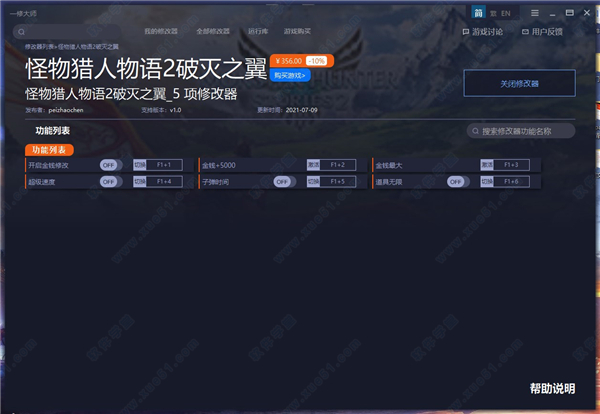Click the search magnifier icon in top search bar
Screen dimensions: 600x414
(21, 32)
